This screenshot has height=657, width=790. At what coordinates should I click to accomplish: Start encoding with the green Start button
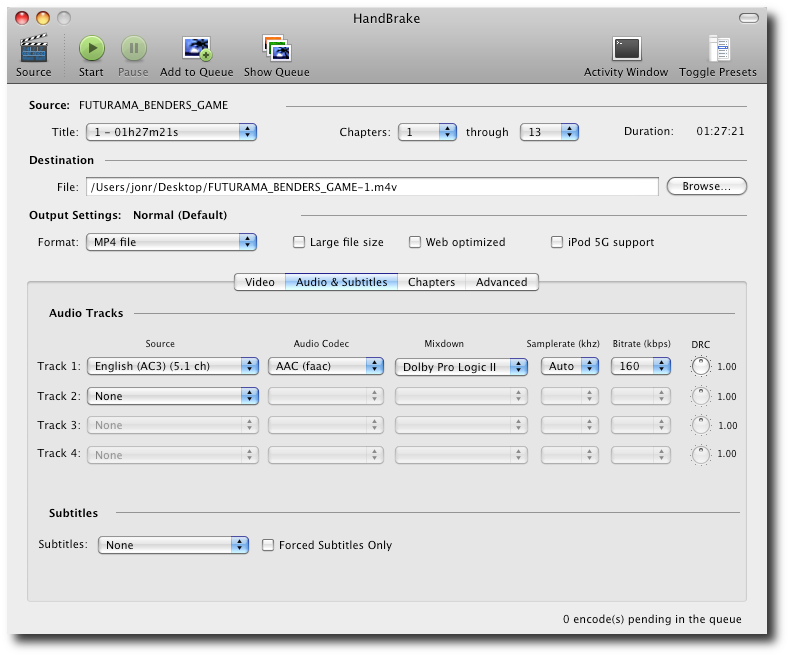[92, 48]
